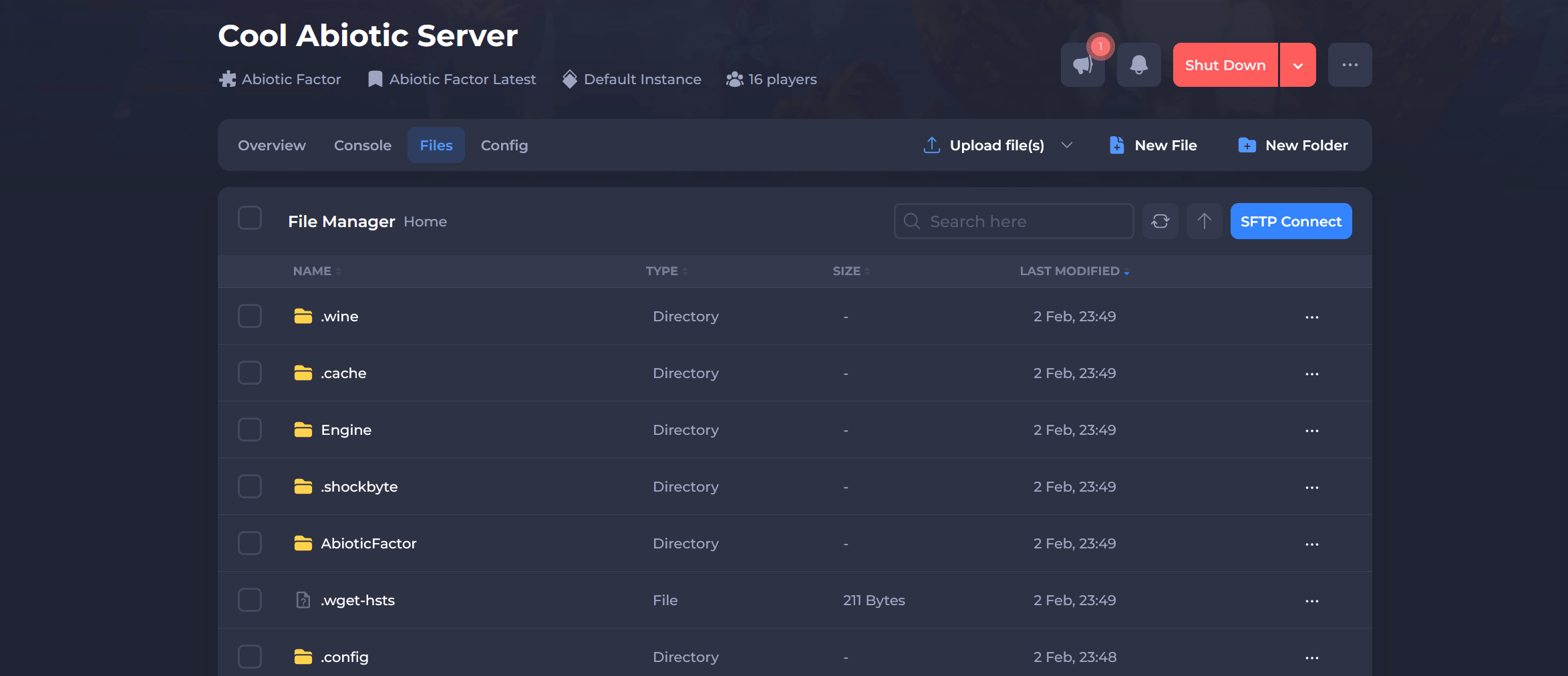1568x676 pixels.
Task: Open the announcements megaphone icon
Action: point(1082,65)
